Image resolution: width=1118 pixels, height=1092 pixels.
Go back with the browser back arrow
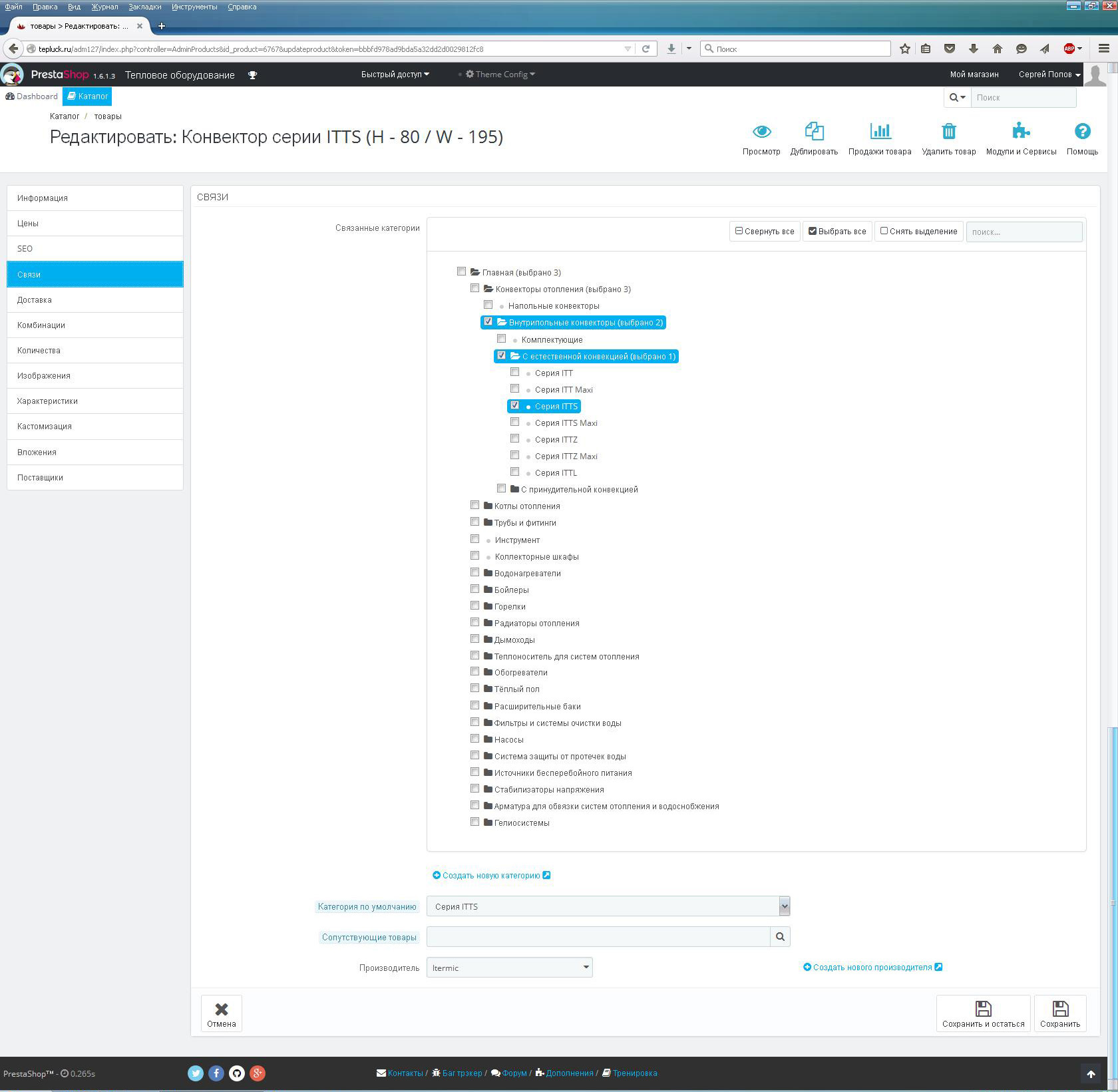(x=13, y=49)
